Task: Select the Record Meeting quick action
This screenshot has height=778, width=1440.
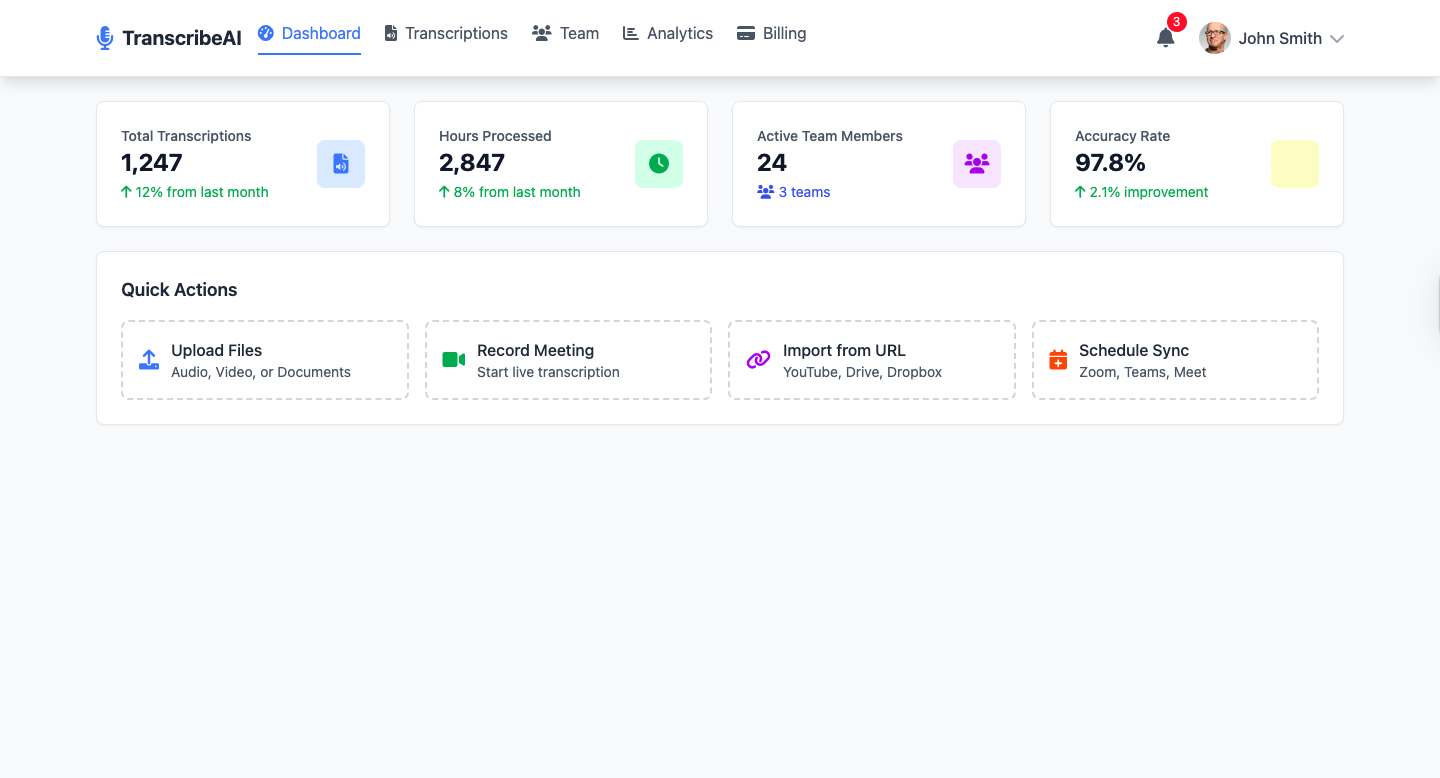Action: click(568, 360)
